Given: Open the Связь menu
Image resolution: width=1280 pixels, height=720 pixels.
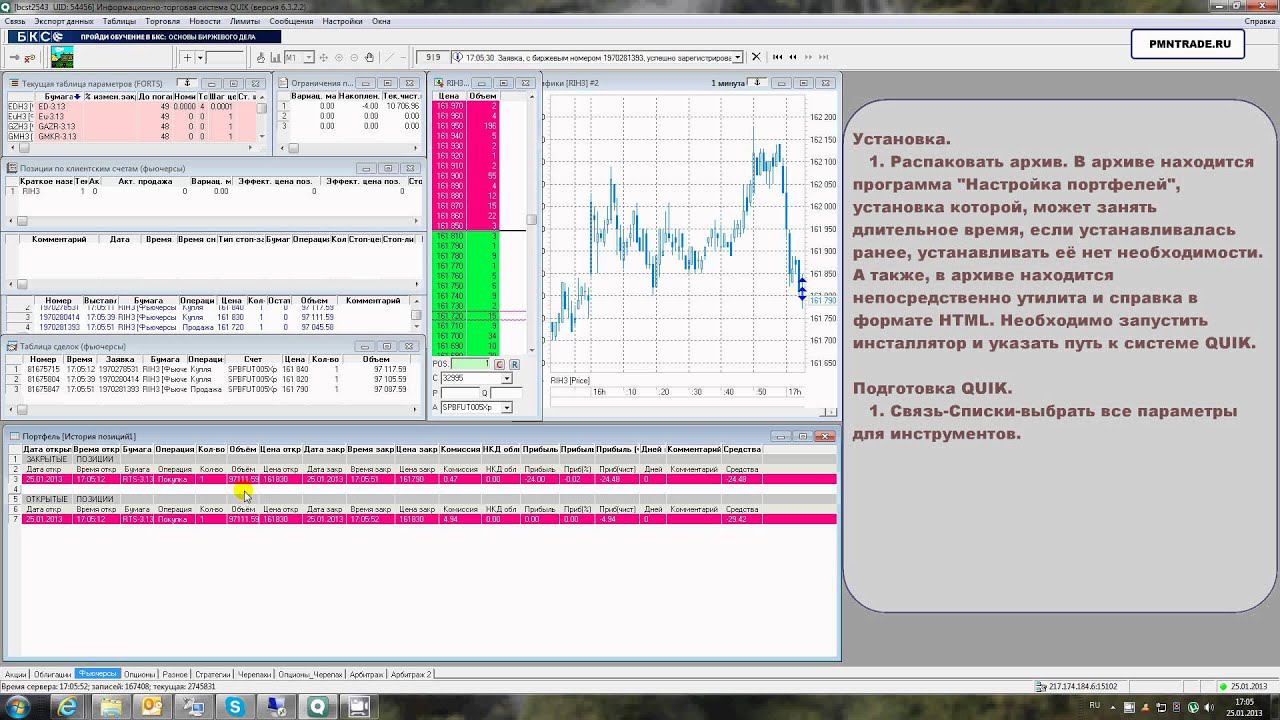Looking at the screenshot, I should [x=15, y=21].
